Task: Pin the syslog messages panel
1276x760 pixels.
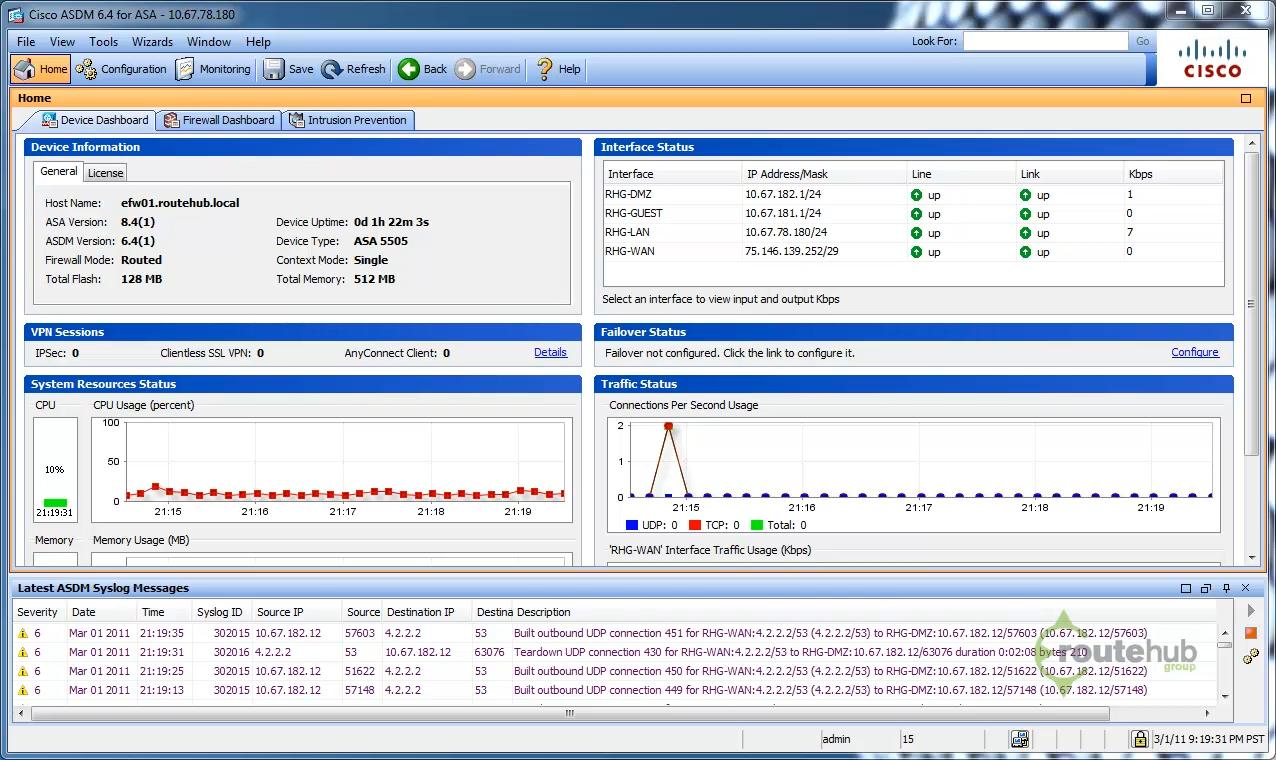Action: click(1226, 588)
